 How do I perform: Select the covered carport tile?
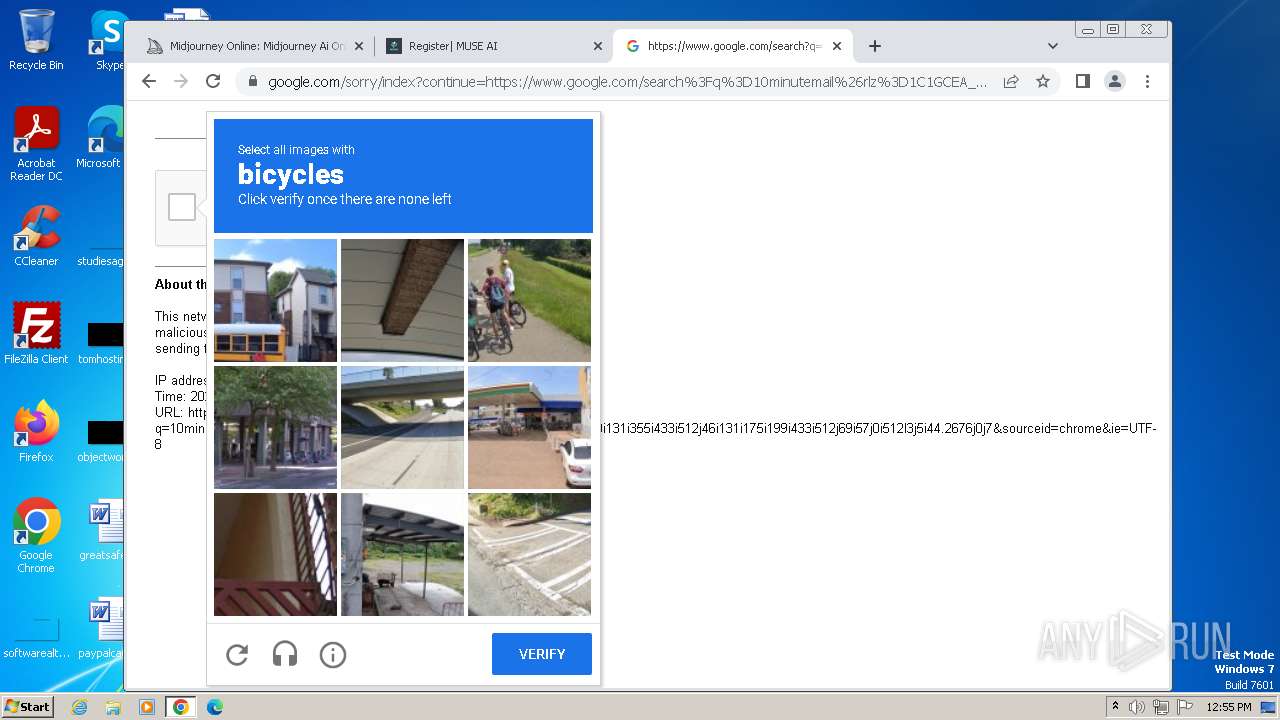coord(402,554)
